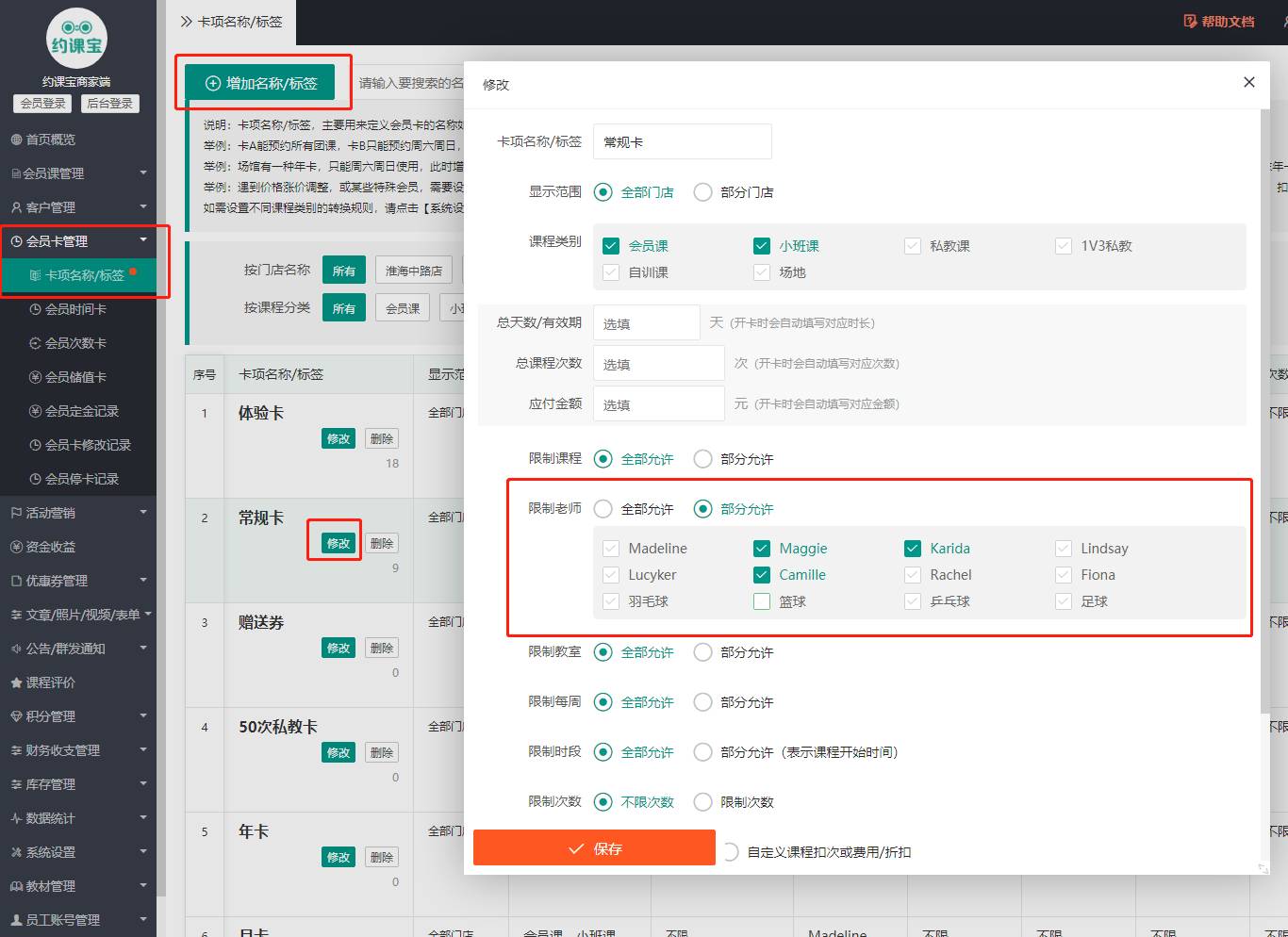Uncheck teacher Karida

(x=913, y=549)
